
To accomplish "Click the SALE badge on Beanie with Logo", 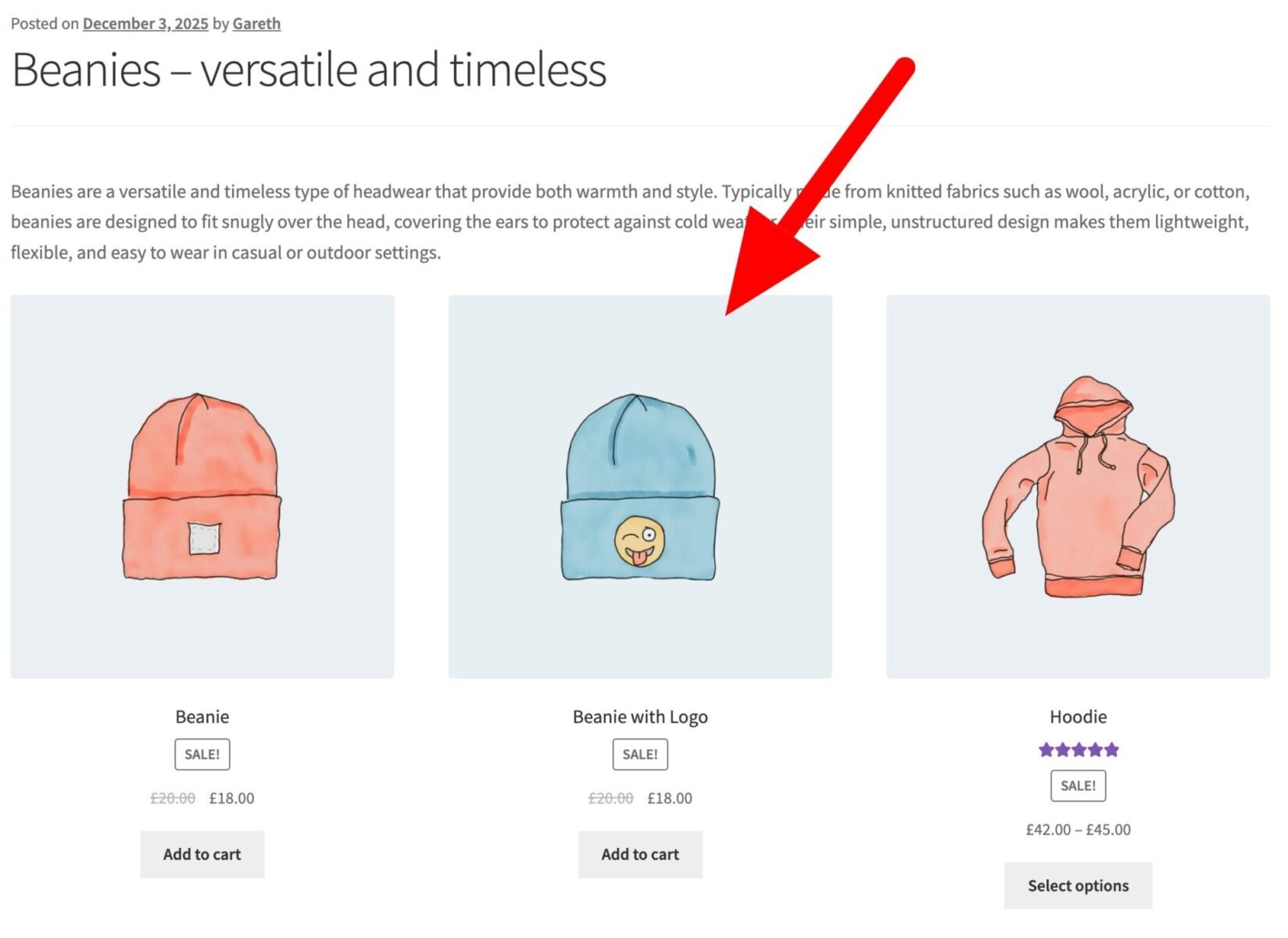I will click(639, 754).
